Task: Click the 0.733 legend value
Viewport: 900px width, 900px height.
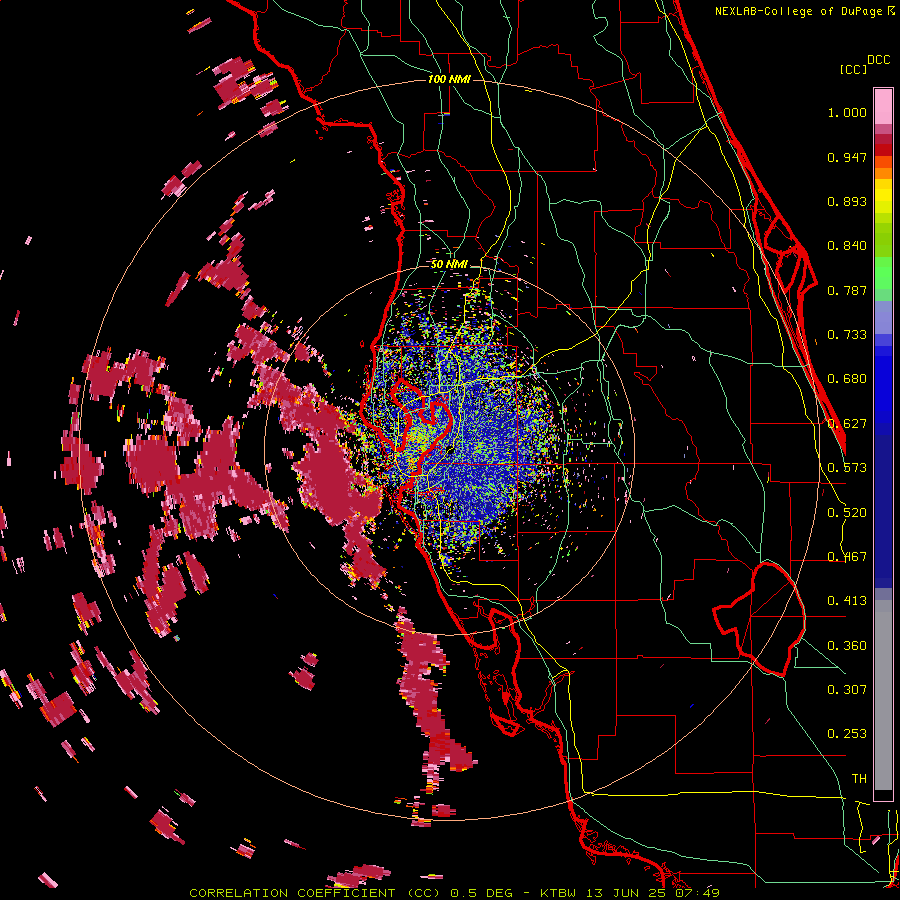Action: 847,335
